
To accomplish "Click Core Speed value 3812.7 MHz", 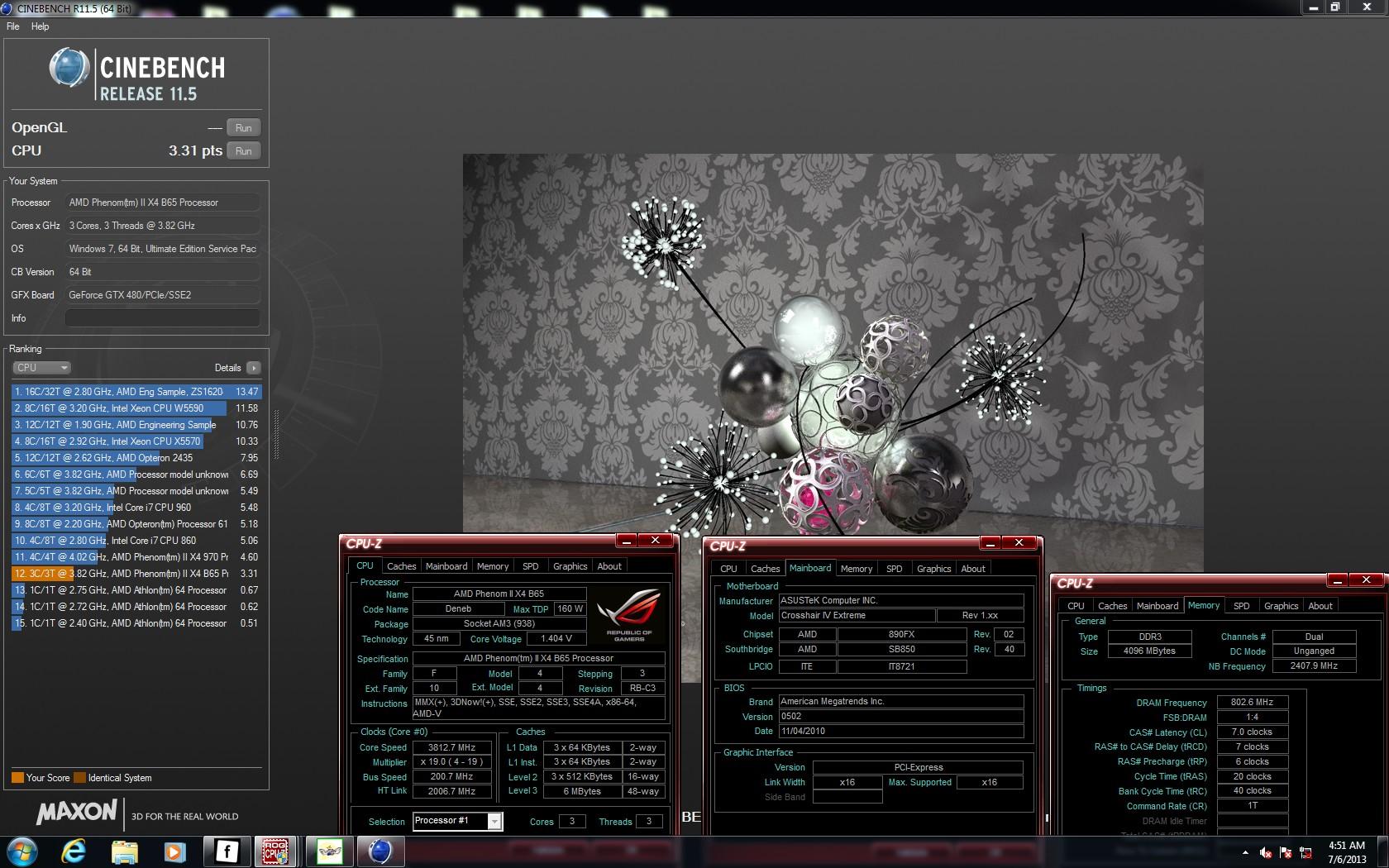I will (x=451, y=747).
